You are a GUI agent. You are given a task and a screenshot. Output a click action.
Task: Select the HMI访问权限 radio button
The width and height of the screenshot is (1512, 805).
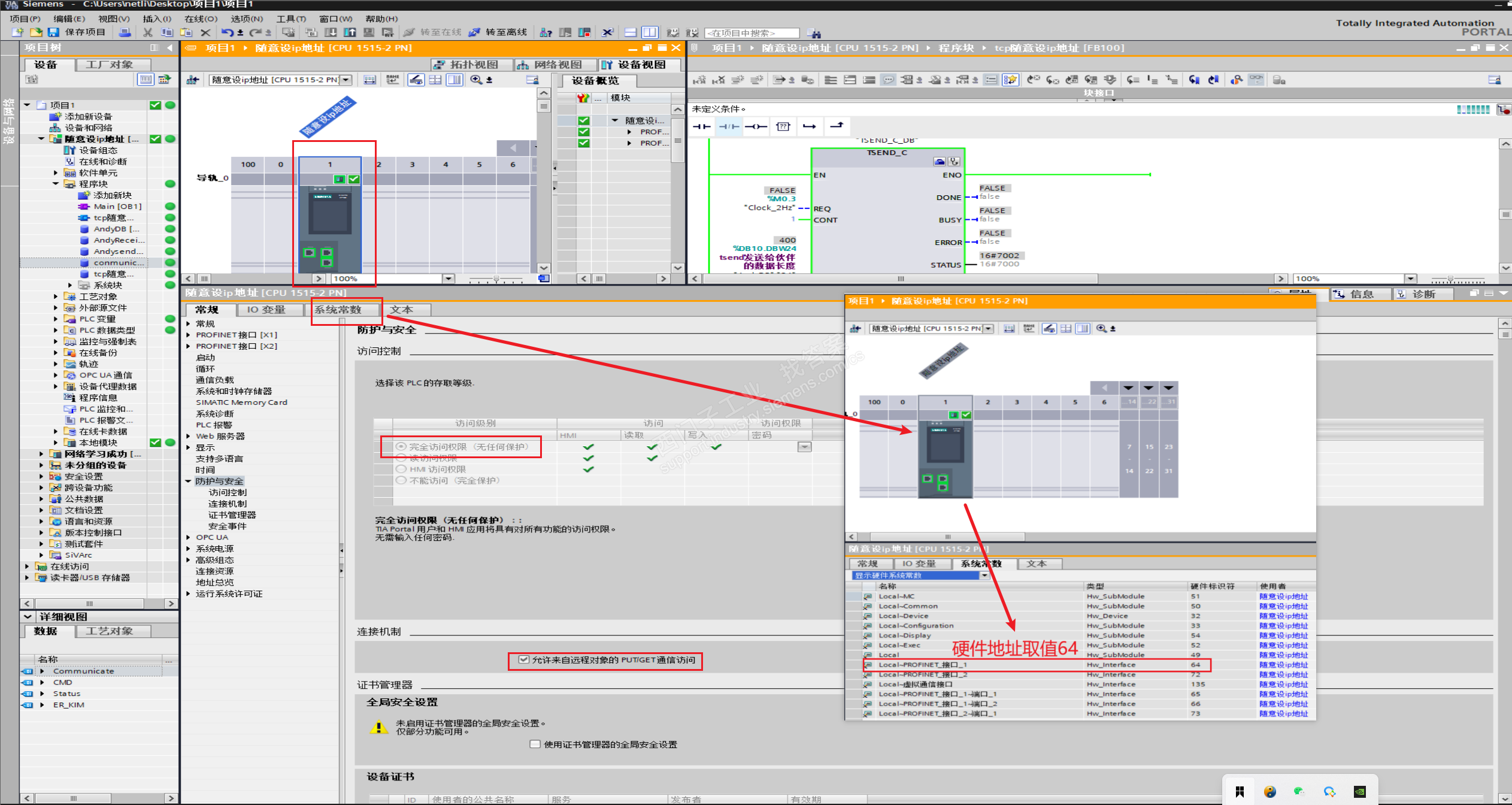(401, 469)
